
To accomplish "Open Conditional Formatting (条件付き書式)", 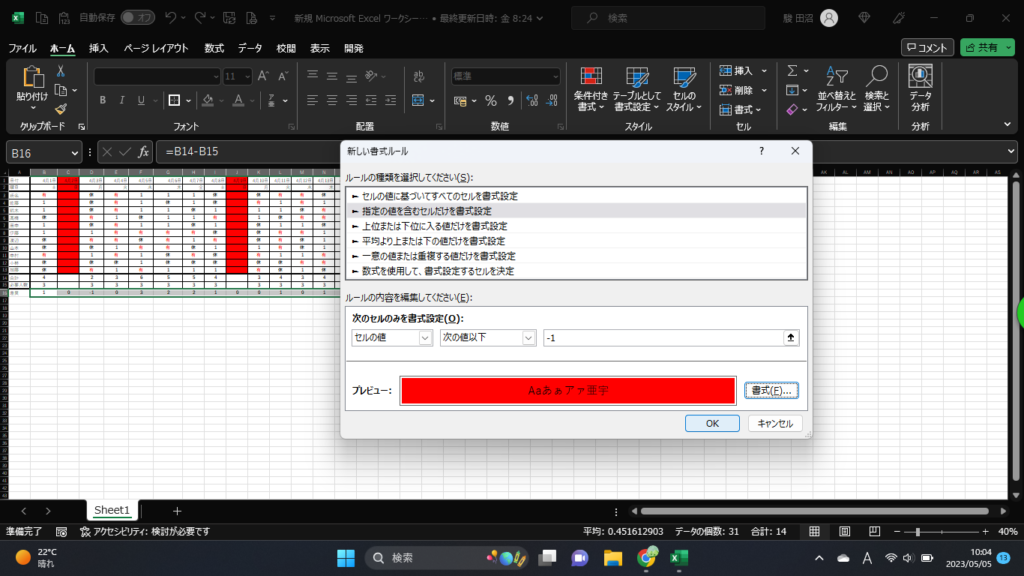I will point(591,89).
